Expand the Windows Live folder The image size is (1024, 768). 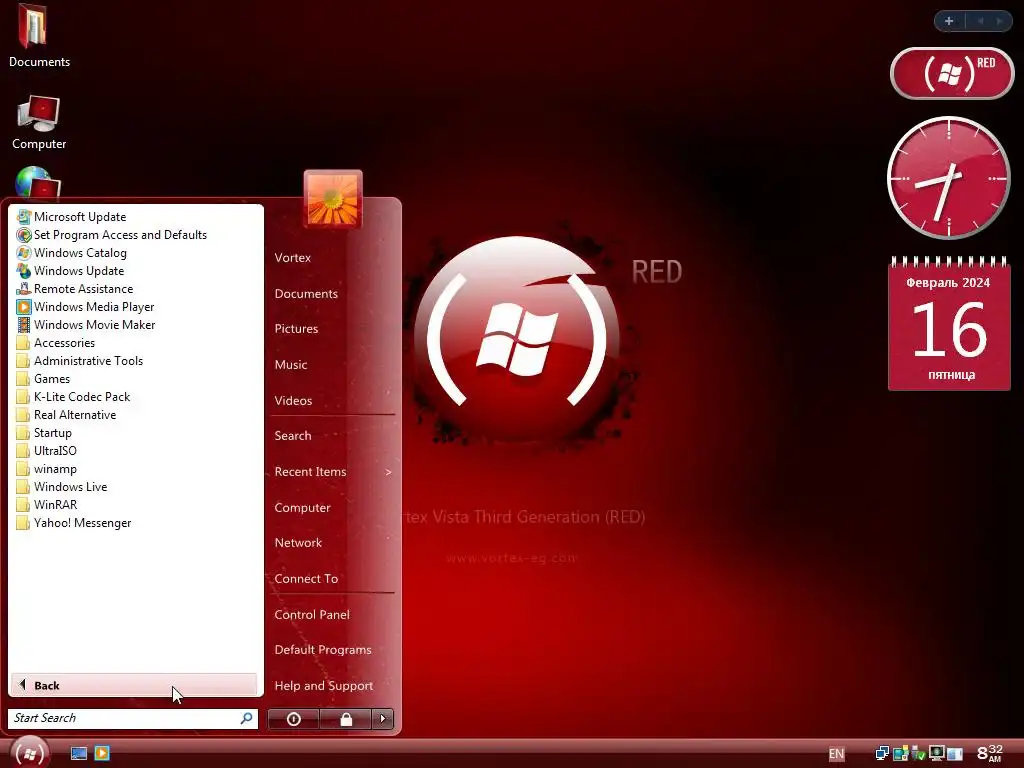coord(61,487)
